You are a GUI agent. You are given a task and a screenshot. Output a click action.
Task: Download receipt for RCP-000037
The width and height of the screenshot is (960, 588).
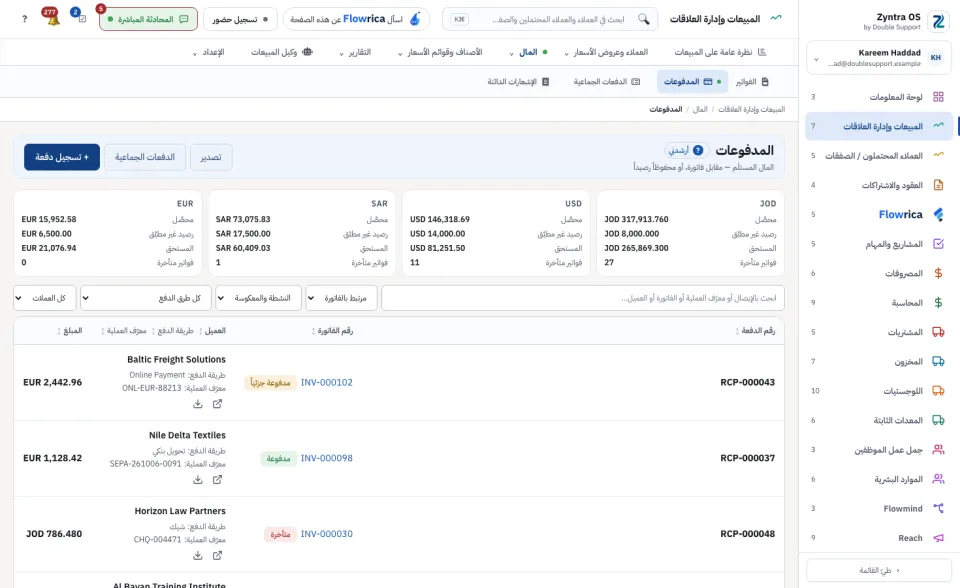tap(198, 480)
